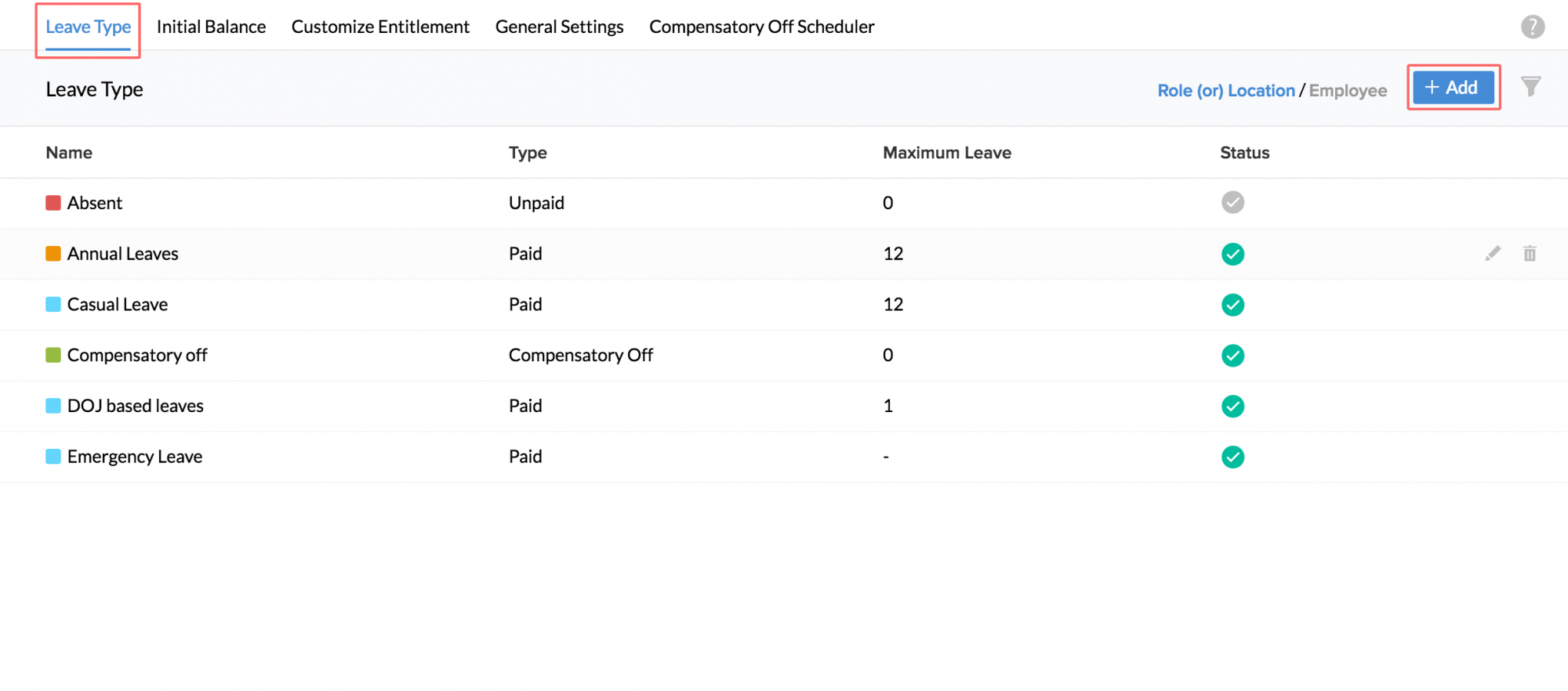Viewport: 1568px width, 691px height.
Task: Open the Customize Entitlement tab
Action: 380,27
